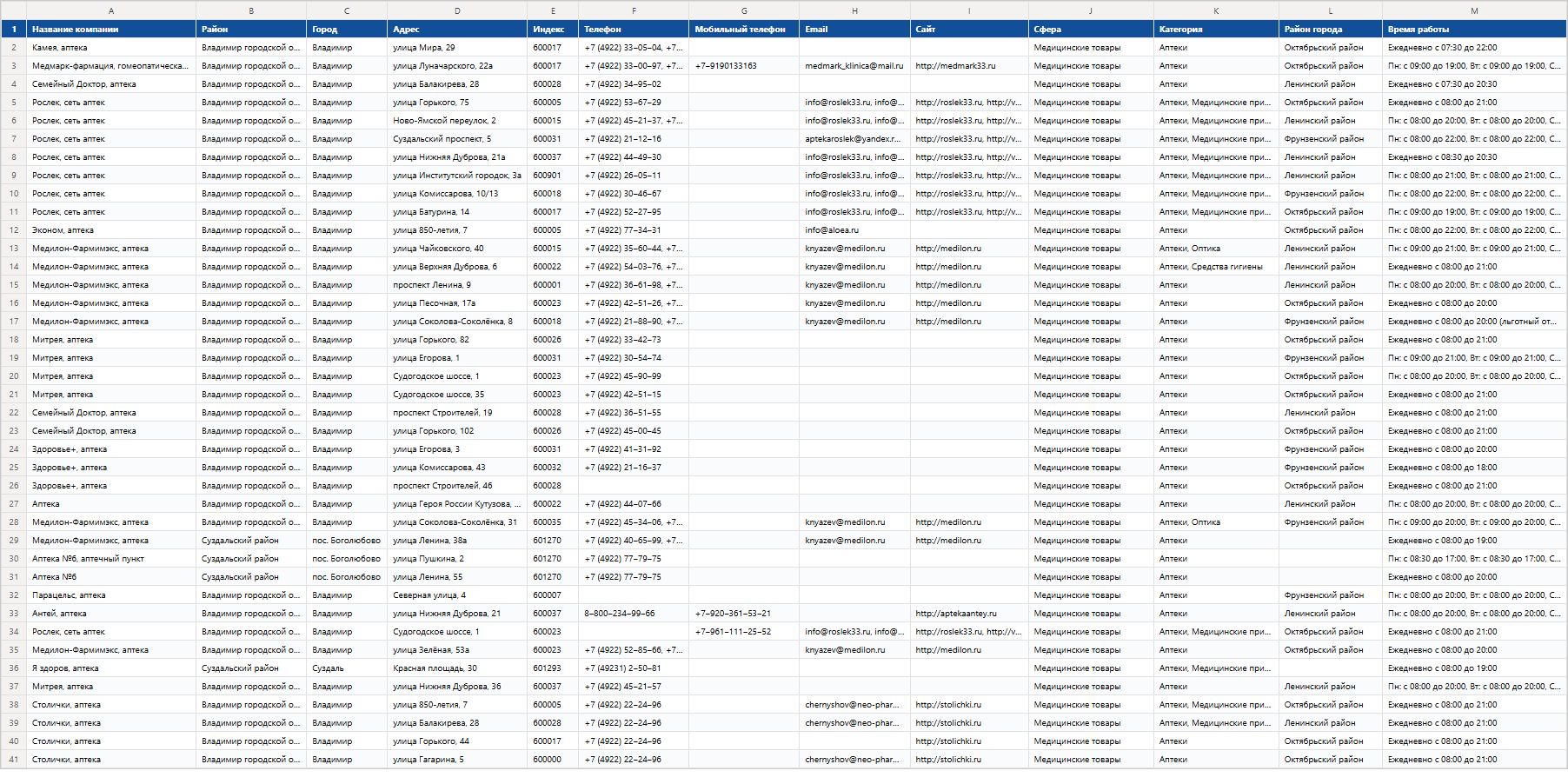Select column G letter header
This screenshot has height=784, width=1568.
point(744,10)
